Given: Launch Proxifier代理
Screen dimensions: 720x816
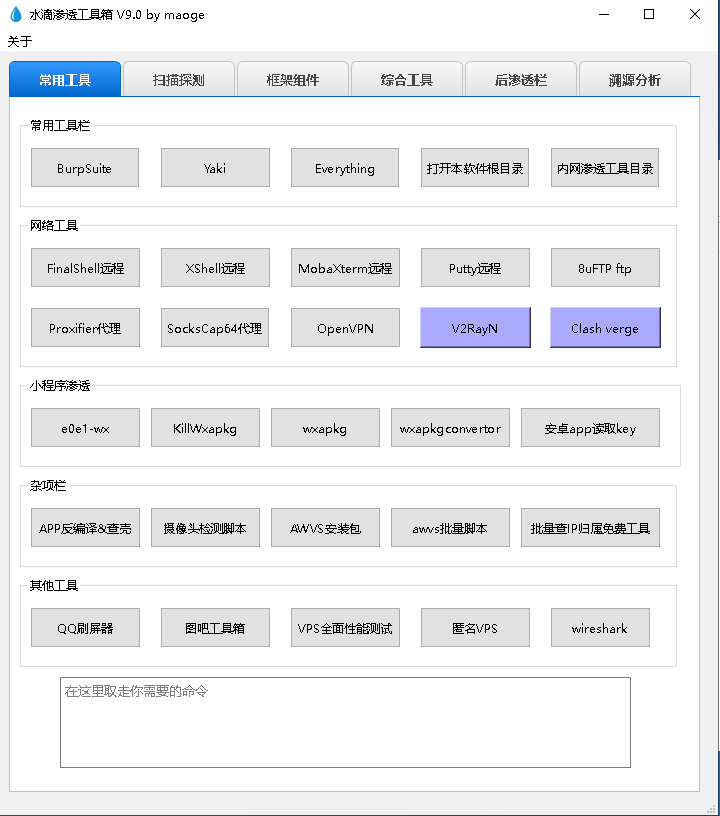Looking at the screenshot, I should pyautogui.click(x=85, y=328).
